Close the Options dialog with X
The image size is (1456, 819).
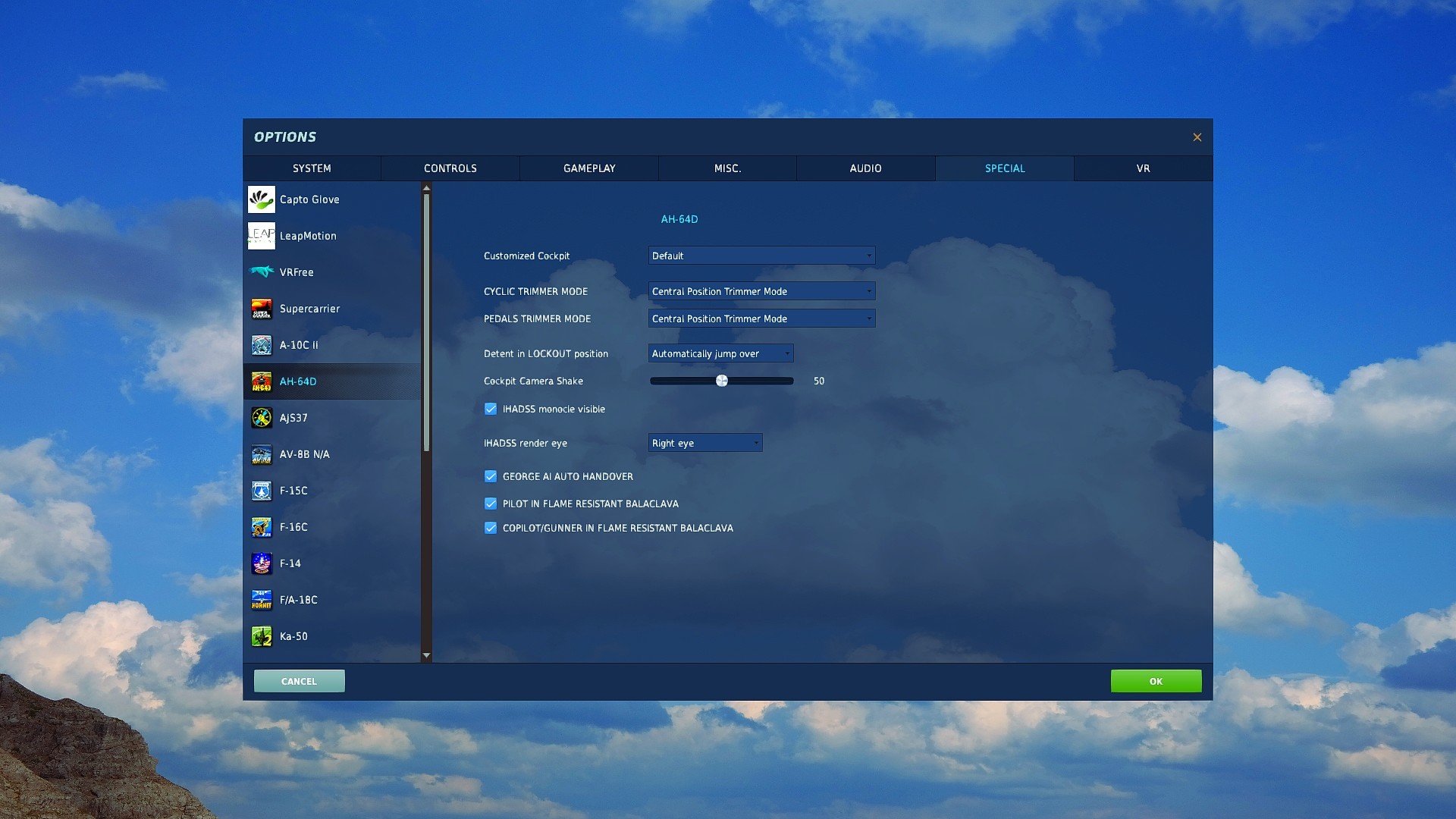click(x=1197, y=137)
